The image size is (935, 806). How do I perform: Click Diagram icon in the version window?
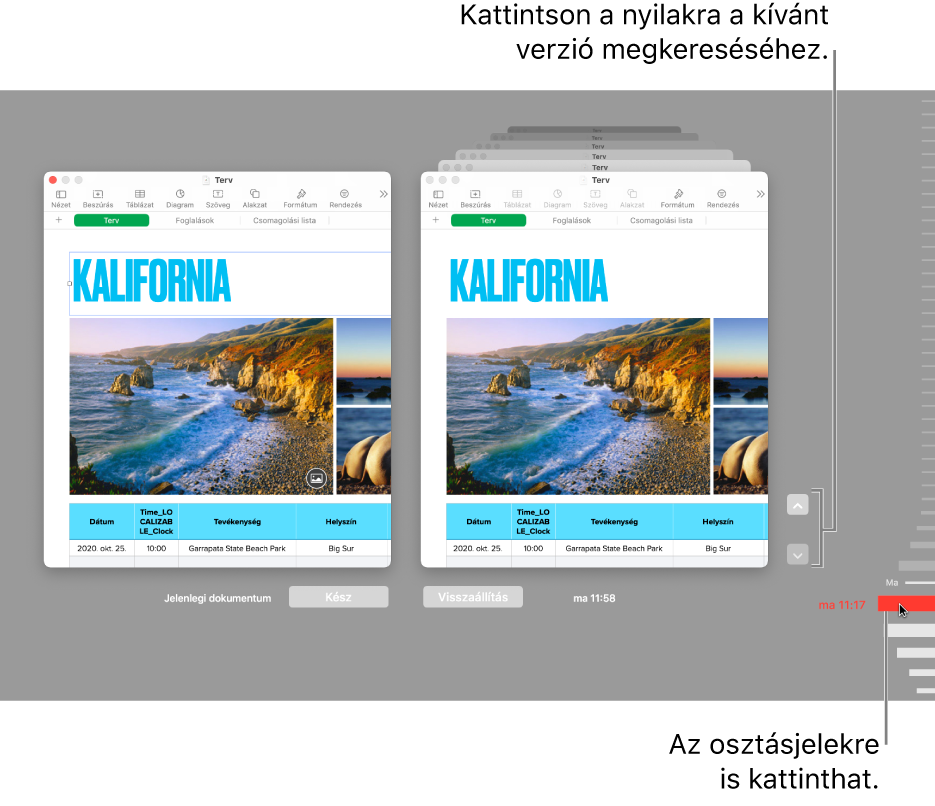pyautogui.click(x=557, y=199)
